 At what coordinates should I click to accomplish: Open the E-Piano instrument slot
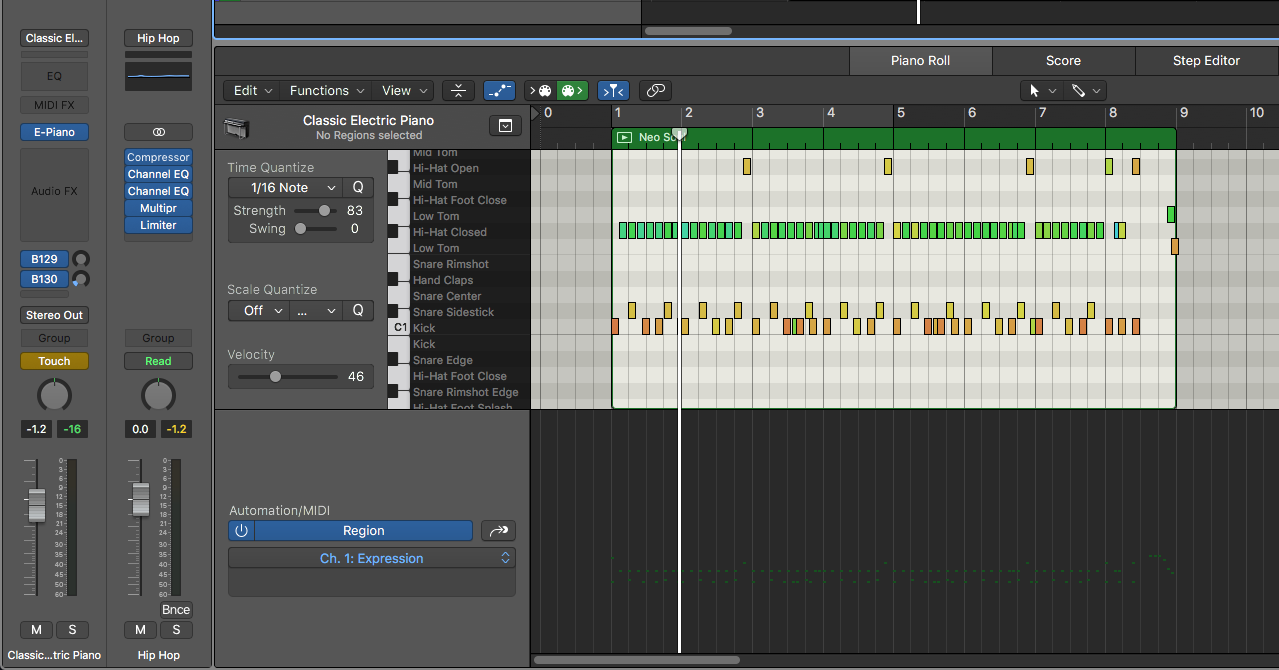point(54,132)
